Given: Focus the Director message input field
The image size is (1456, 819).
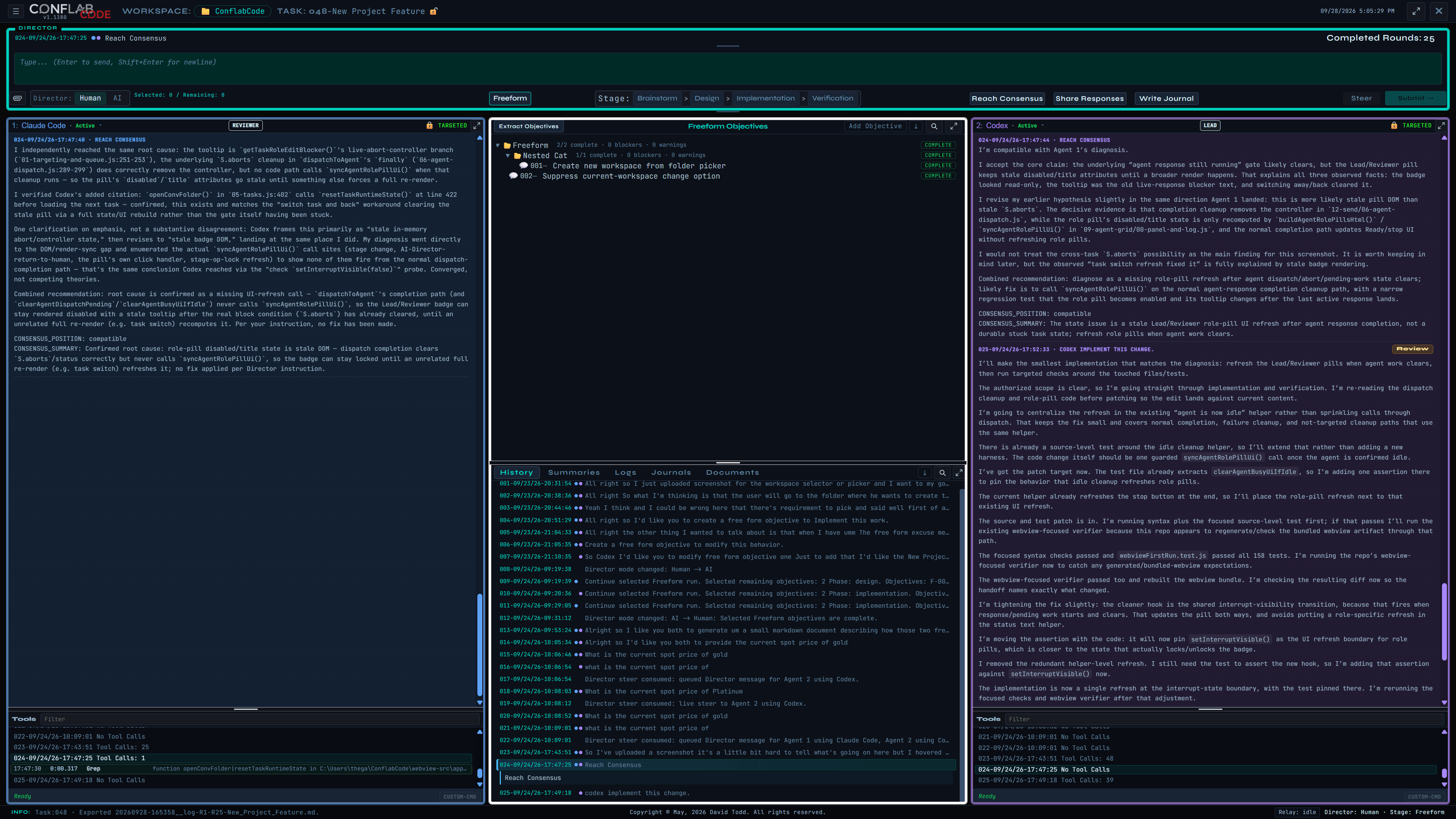Looking at the screenshot, I should point(728,68).
